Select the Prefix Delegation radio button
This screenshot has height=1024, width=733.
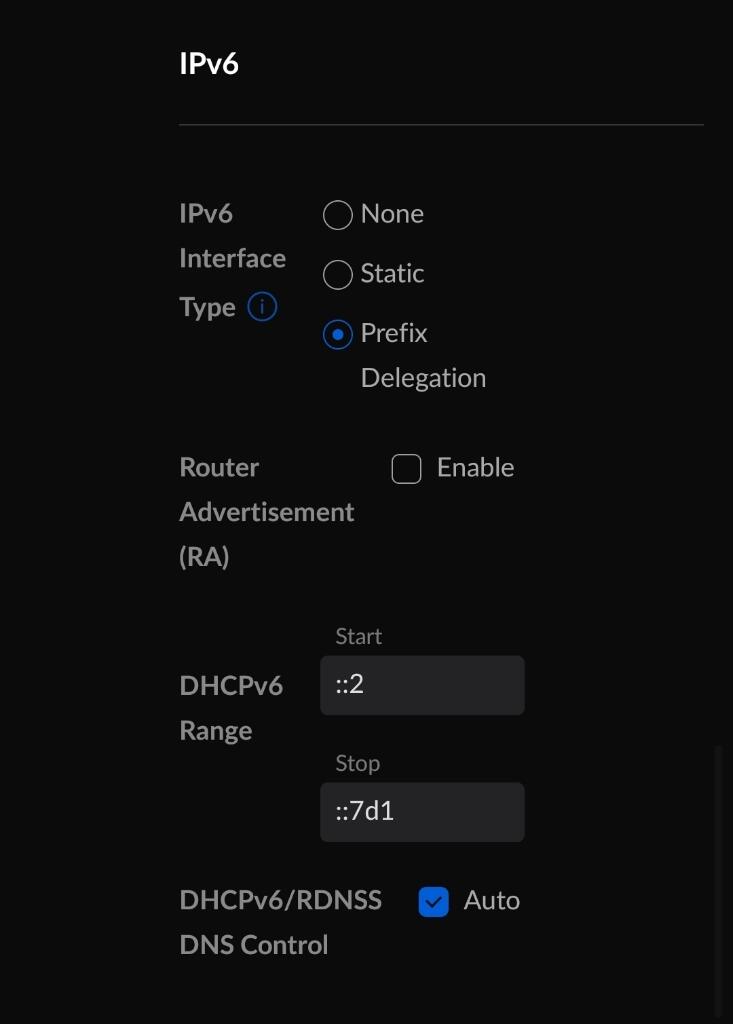[338, 335]
